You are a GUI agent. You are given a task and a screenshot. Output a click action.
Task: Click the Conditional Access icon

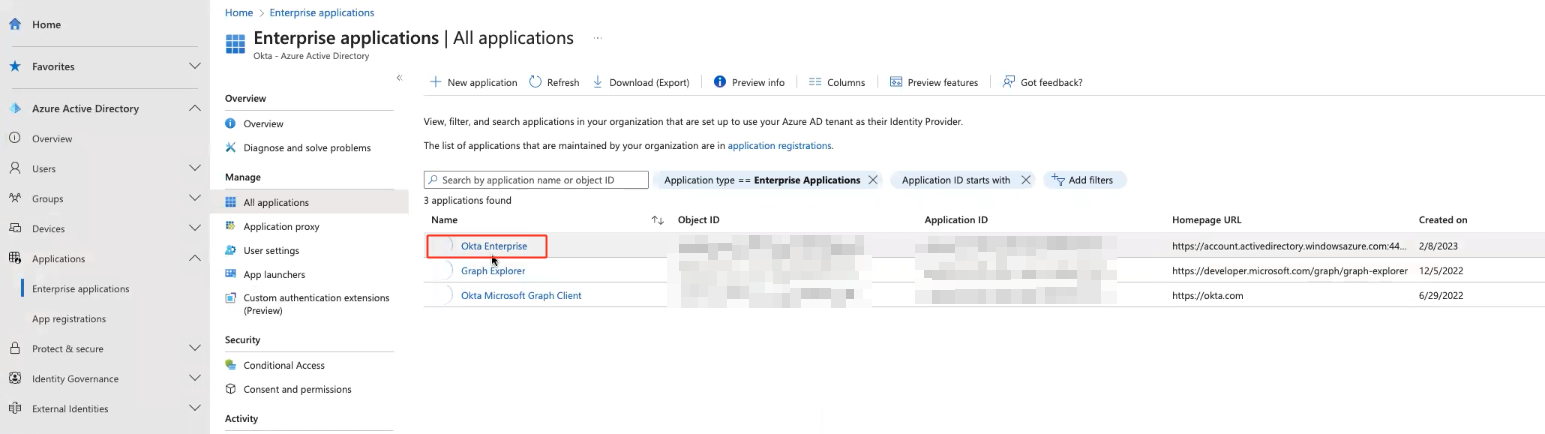[231, 365]
